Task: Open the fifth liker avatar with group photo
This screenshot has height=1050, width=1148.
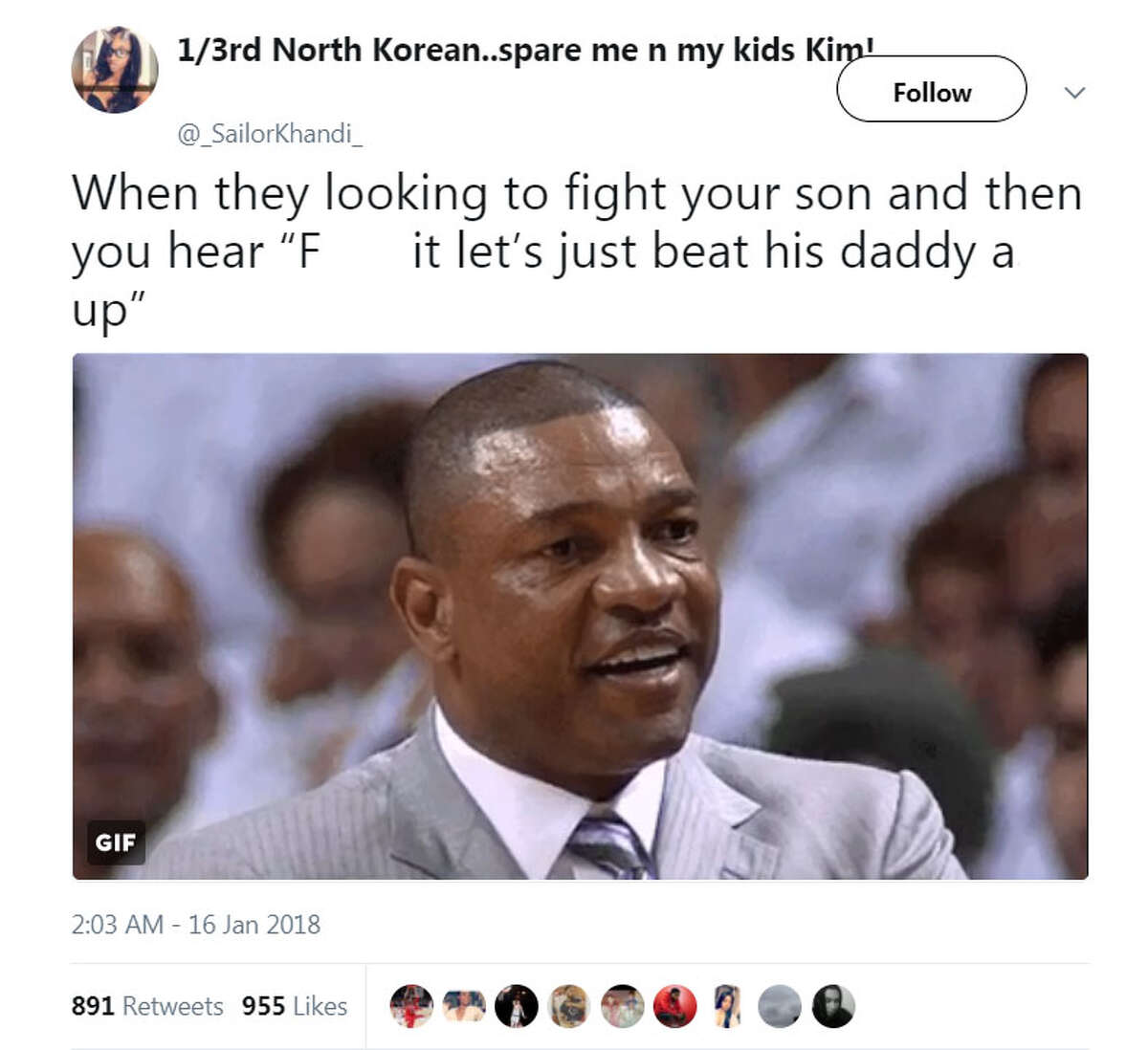Action: click(x=622, y=1006)
